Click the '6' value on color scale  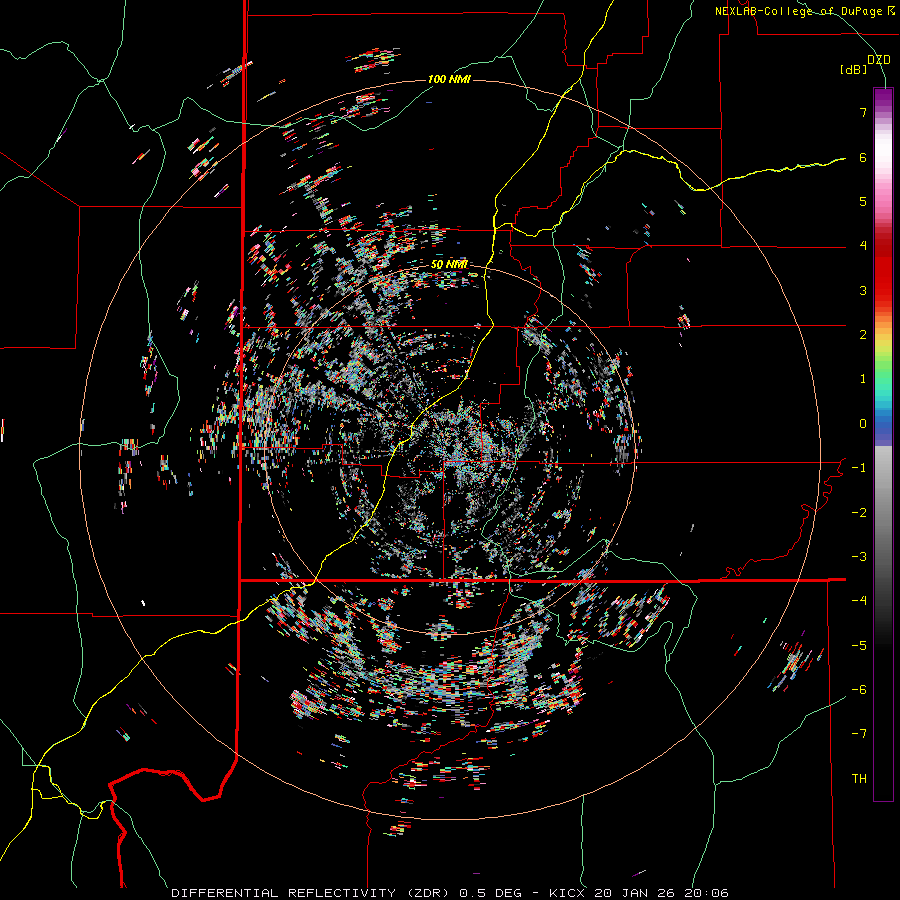coord(863,157)
